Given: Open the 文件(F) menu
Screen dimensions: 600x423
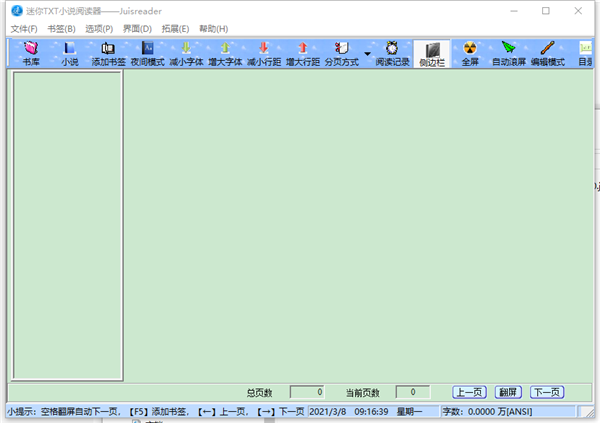Looking at the screenshot, I should tap(24, 29).
